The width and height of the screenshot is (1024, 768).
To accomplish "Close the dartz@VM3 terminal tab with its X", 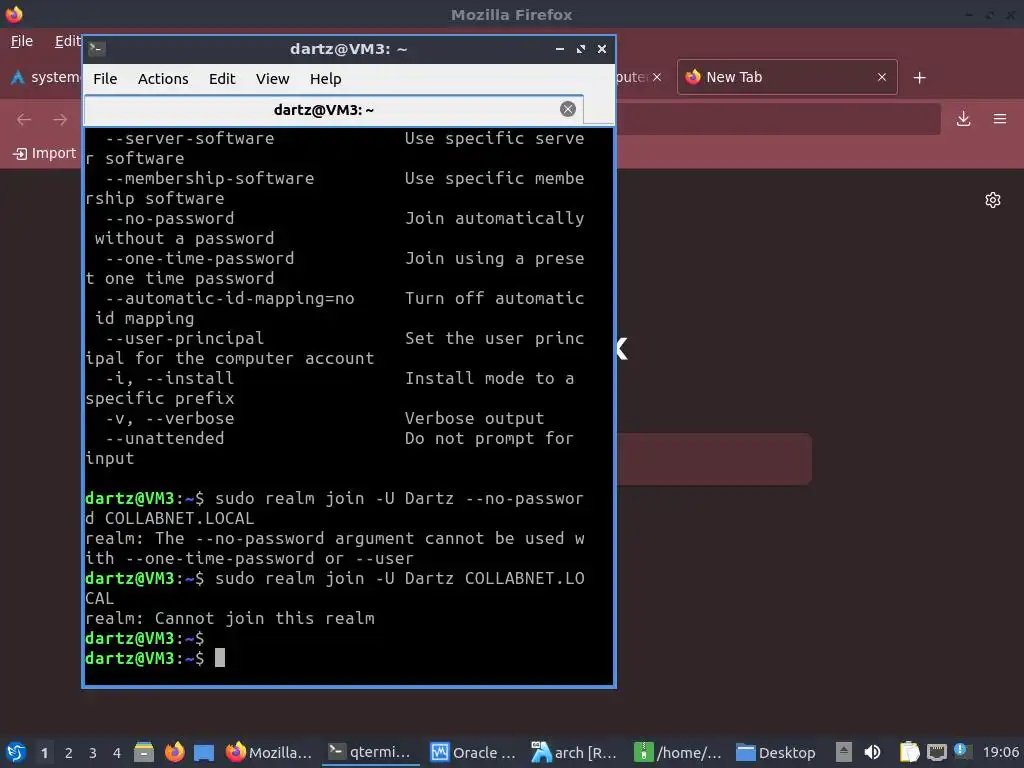I will point(568,109).
